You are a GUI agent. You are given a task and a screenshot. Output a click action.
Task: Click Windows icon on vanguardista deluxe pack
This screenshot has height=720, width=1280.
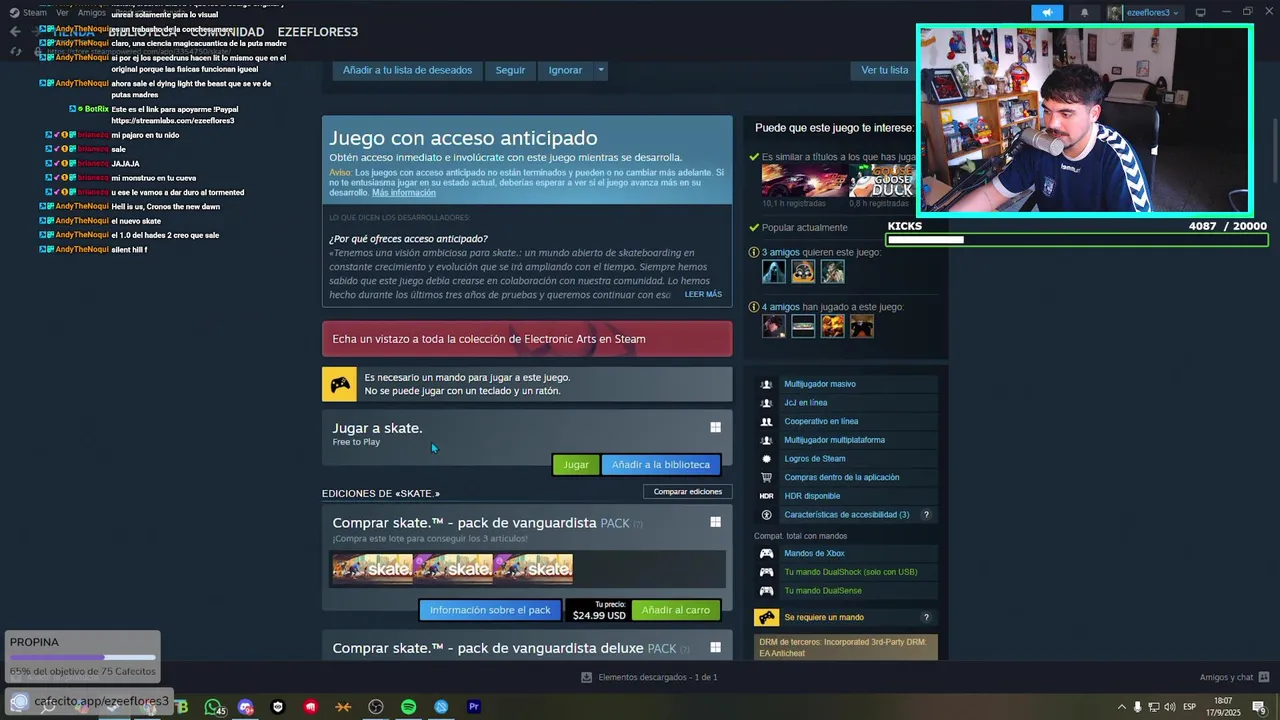pyautogui.click(x=715, y=647)
